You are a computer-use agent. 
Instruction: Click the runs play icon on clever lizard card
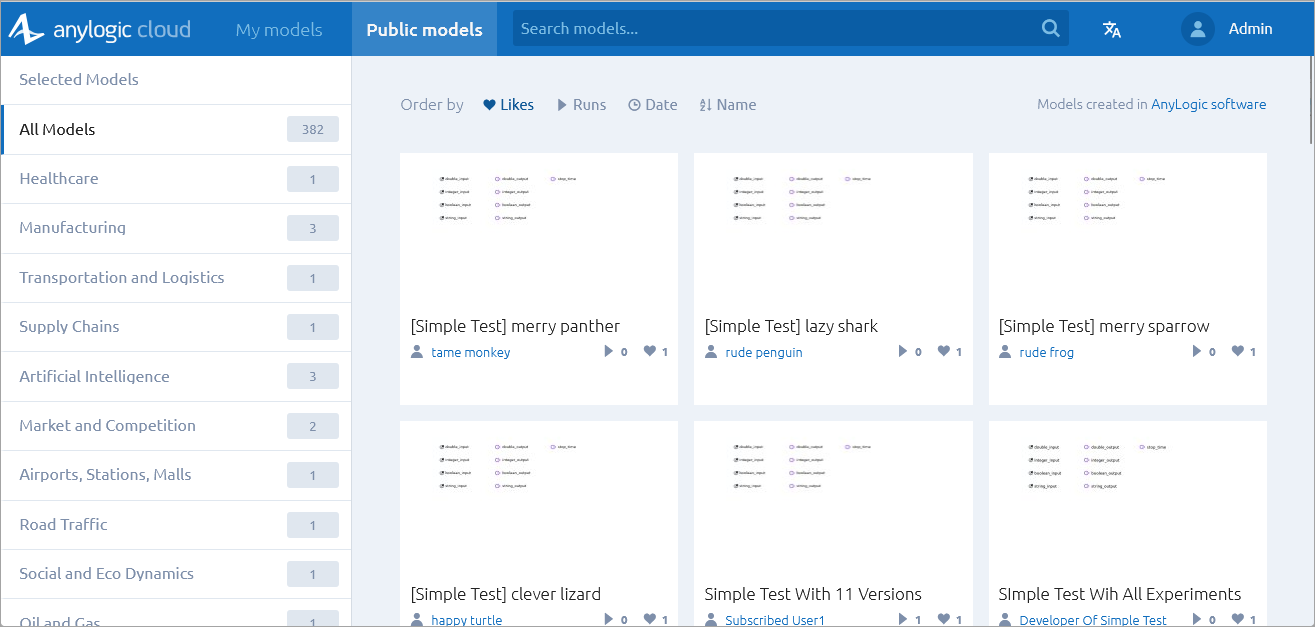[x=608, y=619]
